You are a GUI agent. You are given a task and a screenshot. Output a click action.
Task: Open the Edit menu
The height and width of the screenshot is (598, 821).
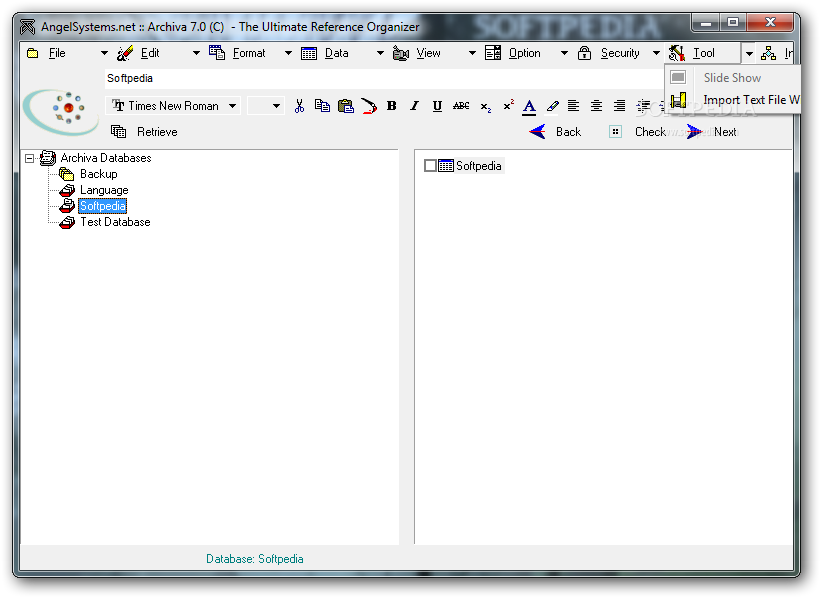[x=150, y=53]
